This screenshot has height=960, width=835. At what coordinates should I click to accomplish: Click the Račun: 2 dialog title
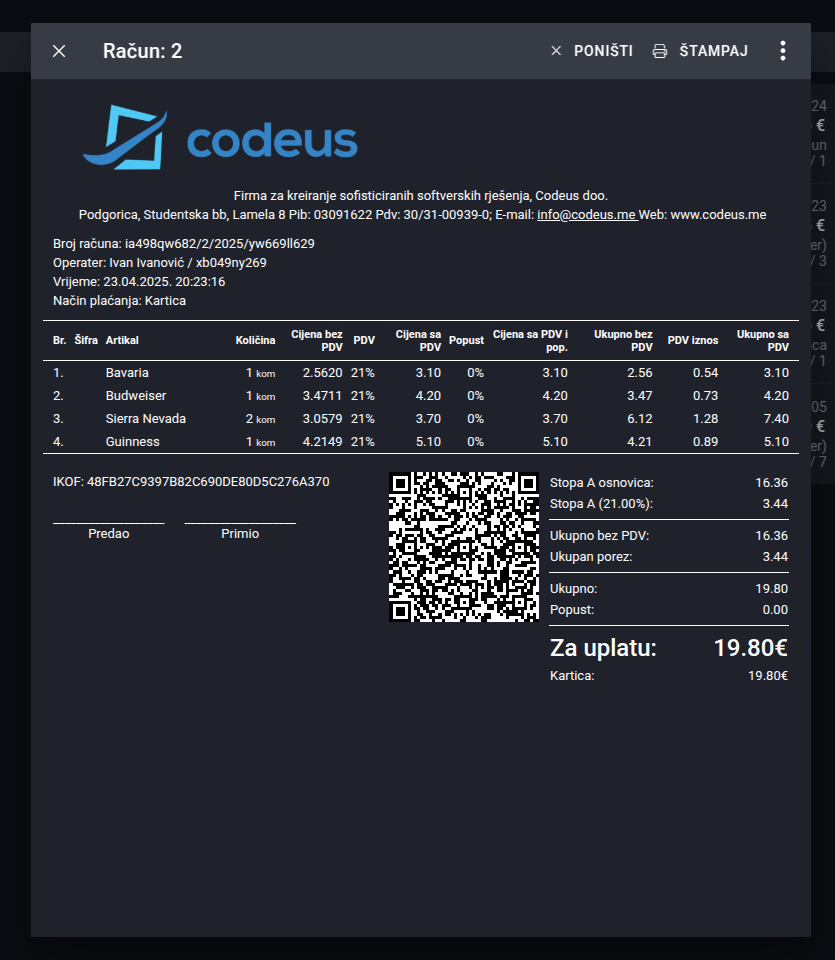click(x=142, y=51)
